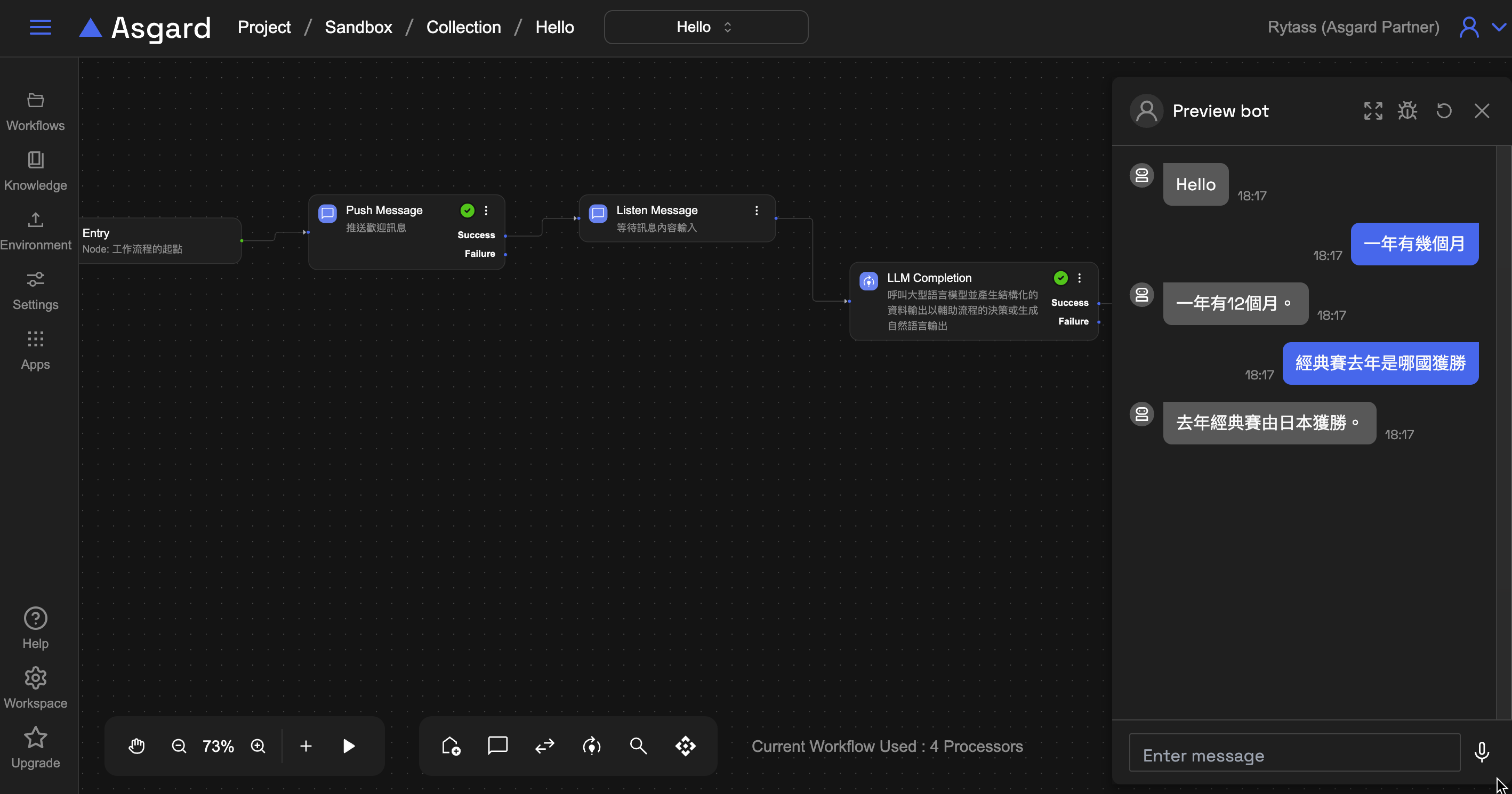The image size is (1512, 794).
Task: Click the hand pan tool icon
Action: point(136,746)
